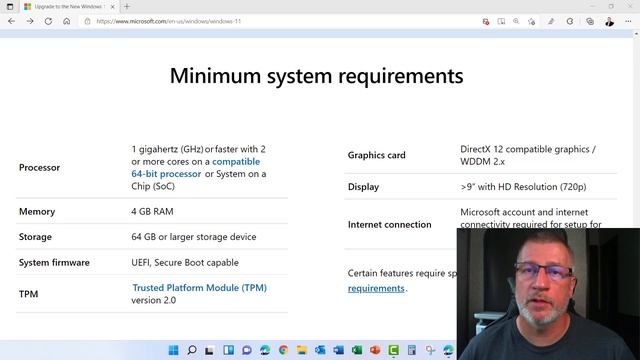This screenshot has height=360, width=640.
Task: Open taskbar Search magnifier
Action: [x=191, y=350]
